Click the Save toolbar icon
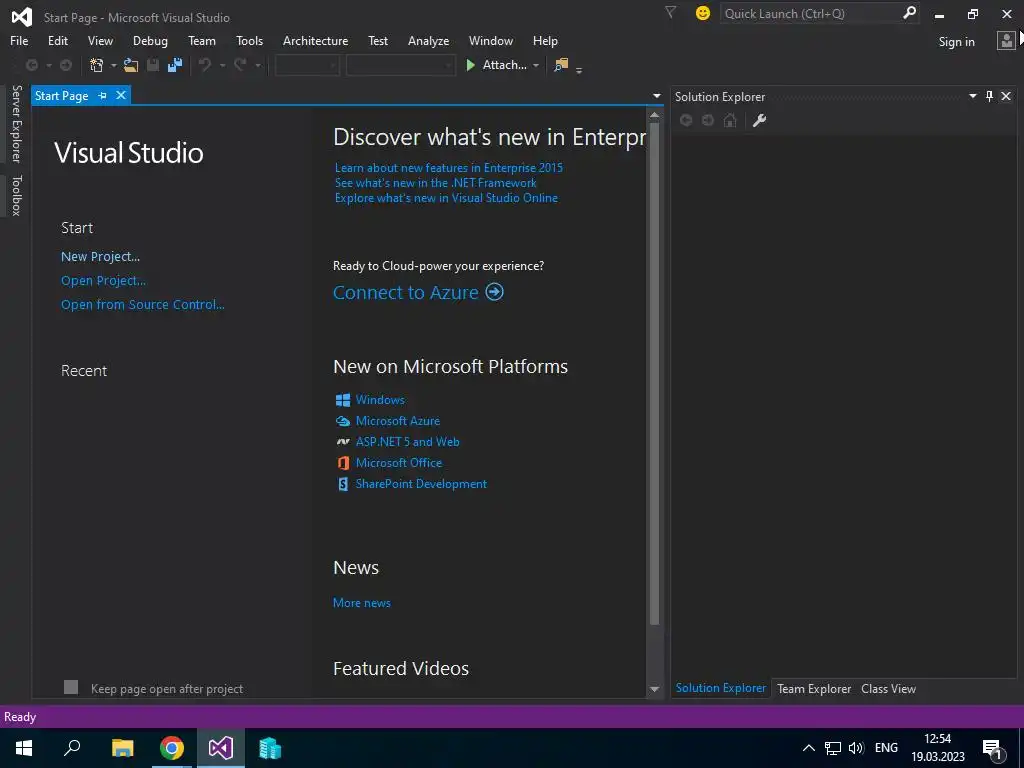 [x=153, y=65]
